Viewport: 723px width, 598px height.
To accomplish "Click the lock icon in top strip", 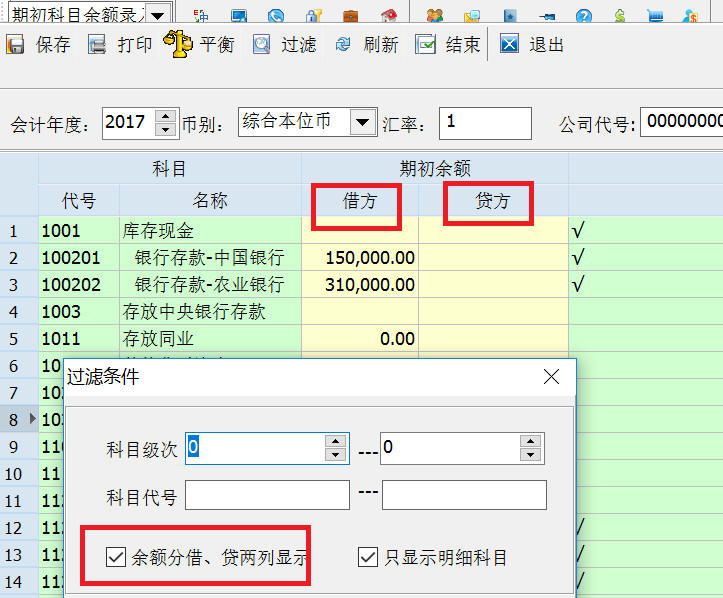I will 314,16.
